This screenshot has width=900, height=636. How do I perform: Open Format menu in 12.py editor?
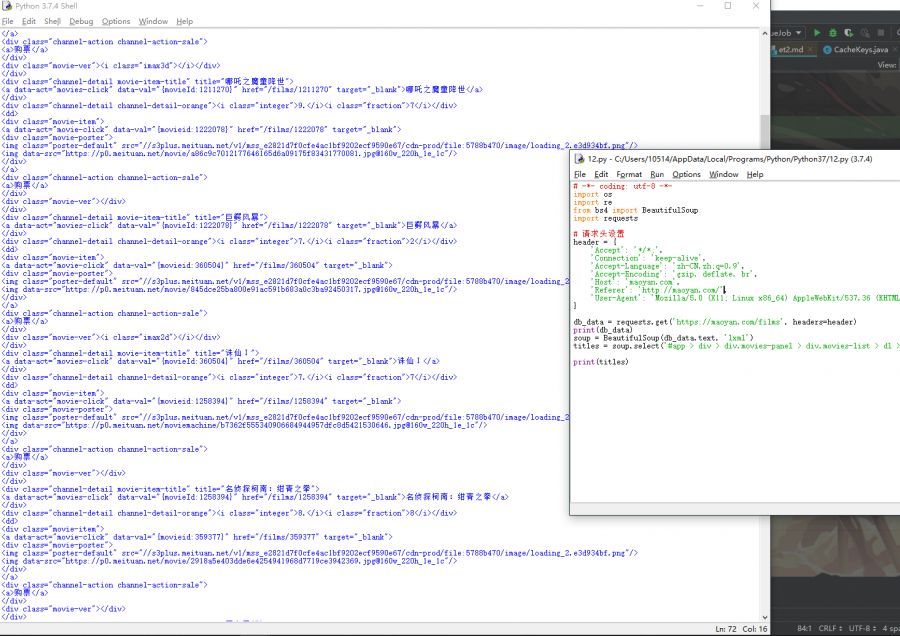(x=629, y=174)
